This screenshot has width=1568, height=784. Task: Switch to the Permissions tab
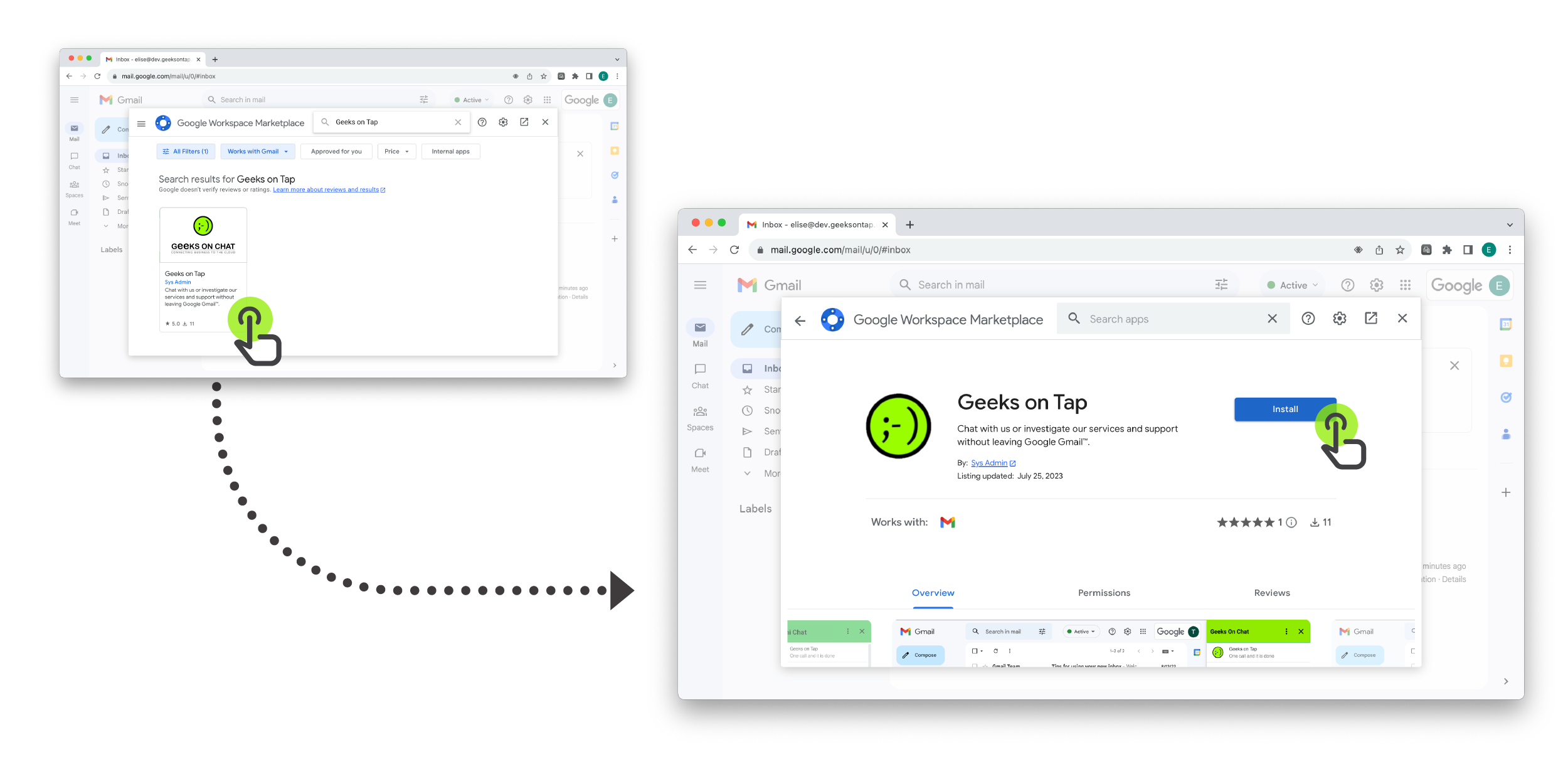(1104, 593)
